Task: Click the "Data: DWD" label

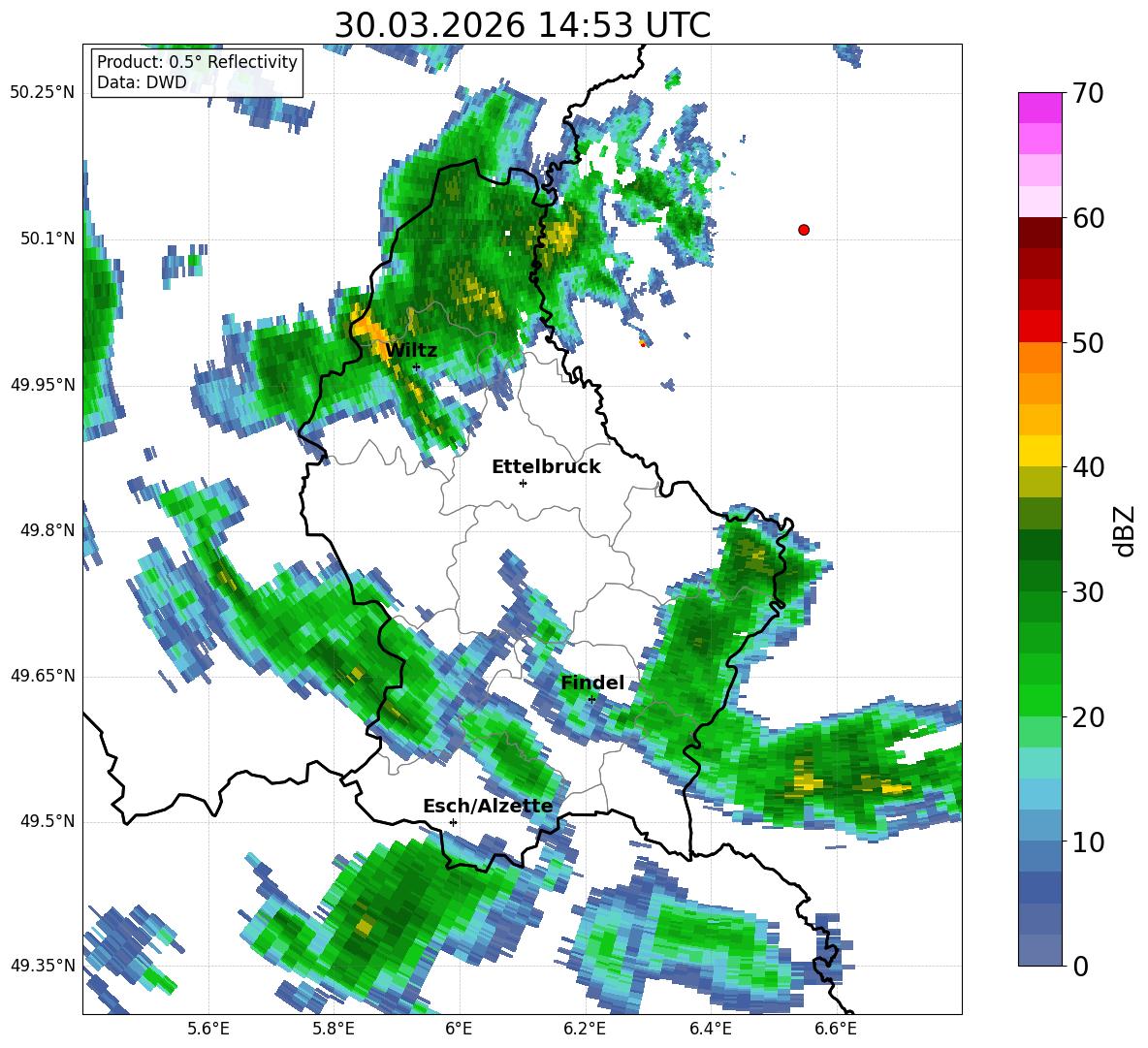Action: click(142, 82)
